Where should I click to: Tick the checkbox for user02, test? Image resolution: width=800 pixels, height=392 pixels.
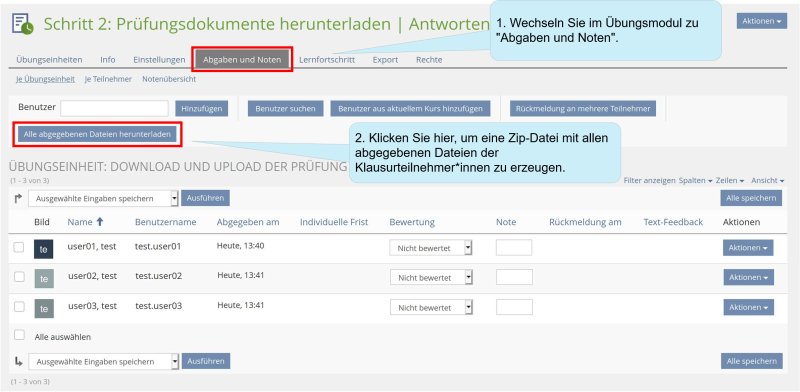tap(19, 277)
